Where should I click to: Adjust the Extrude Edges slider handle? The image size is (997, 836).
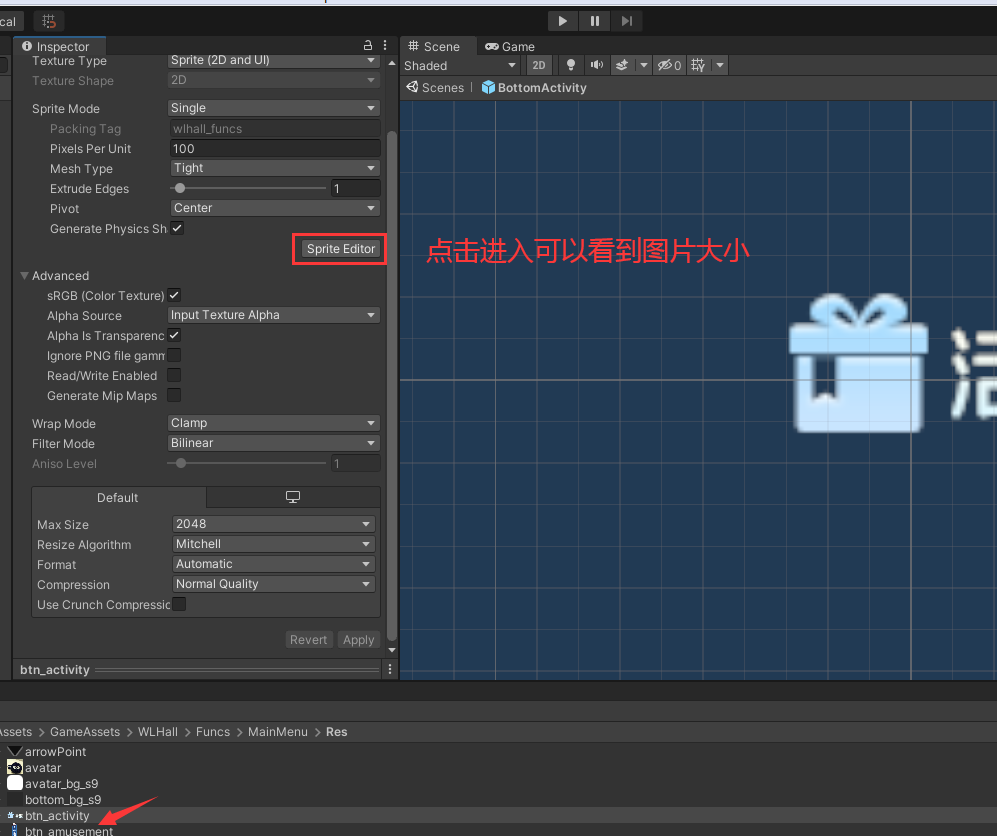click(x=180, y=188)
